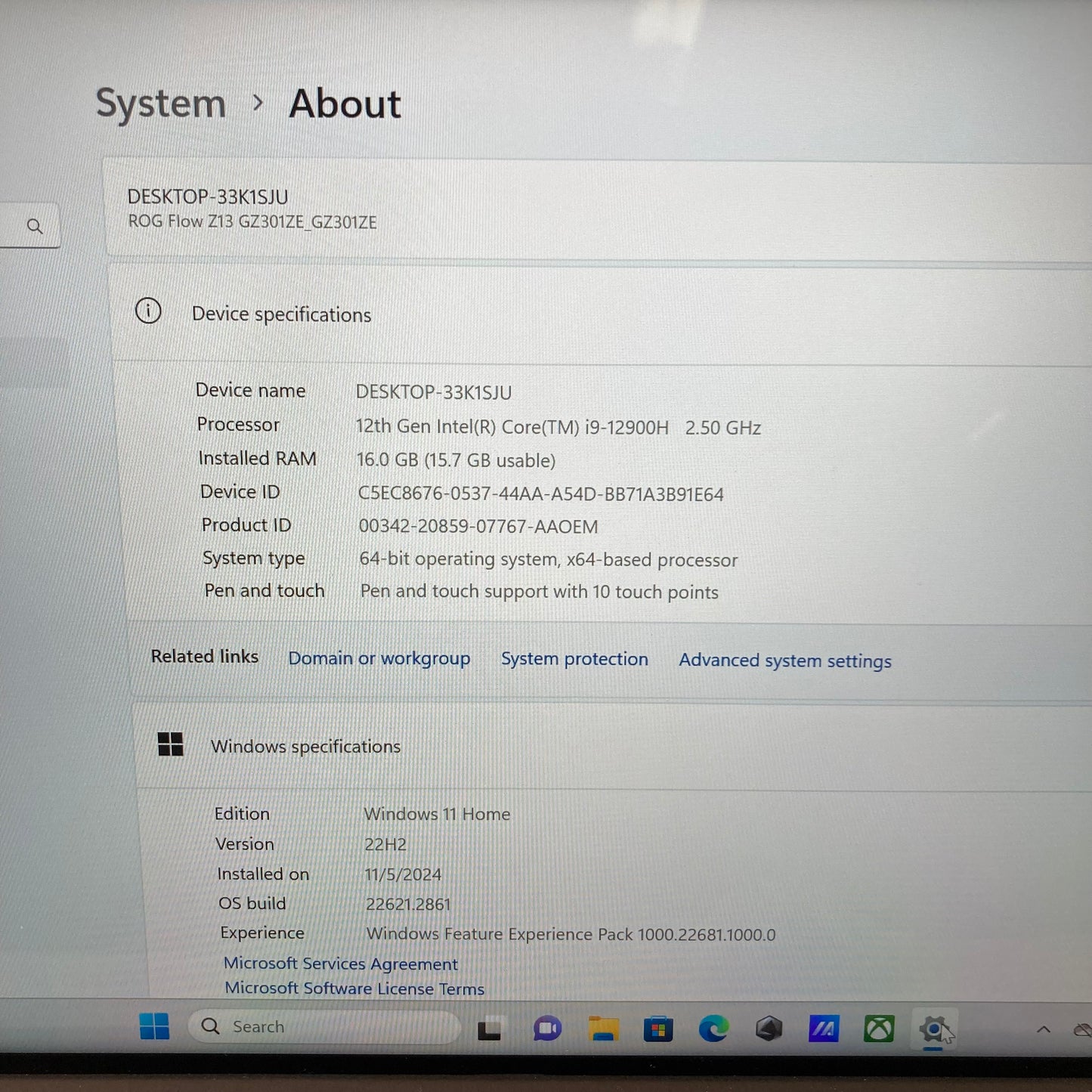Open the Windows Start menu
The image size is (1092, 1092).
(155, 1026)
